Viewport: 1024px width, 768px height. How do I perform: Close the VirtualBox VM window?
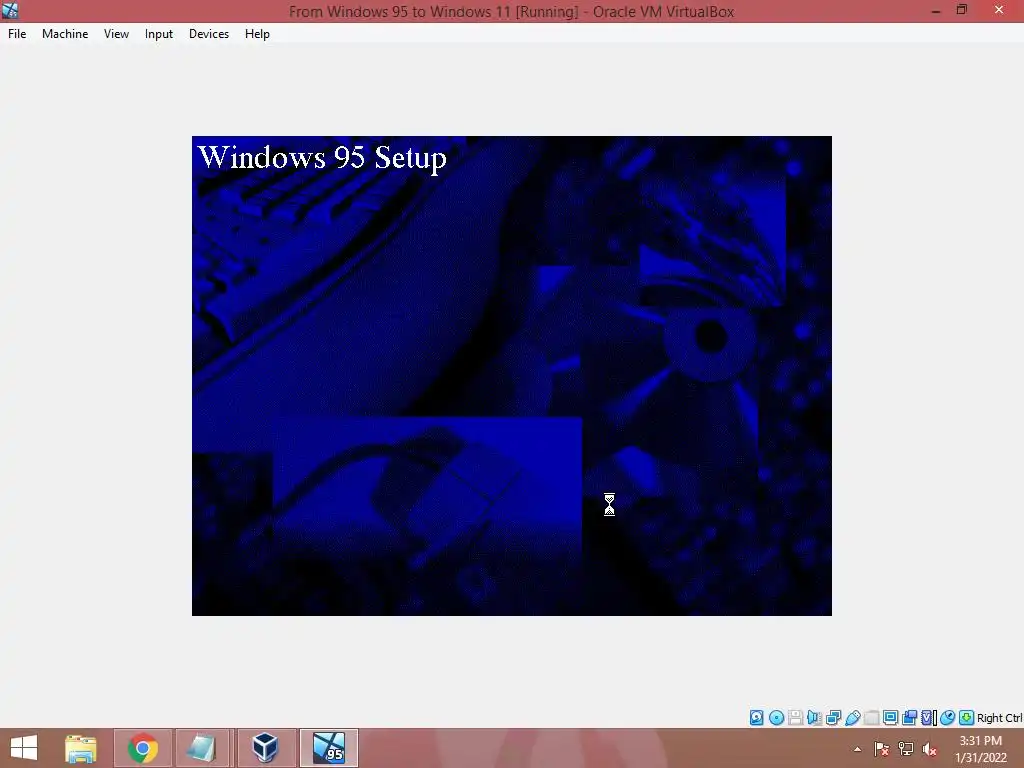click(999, 10)
